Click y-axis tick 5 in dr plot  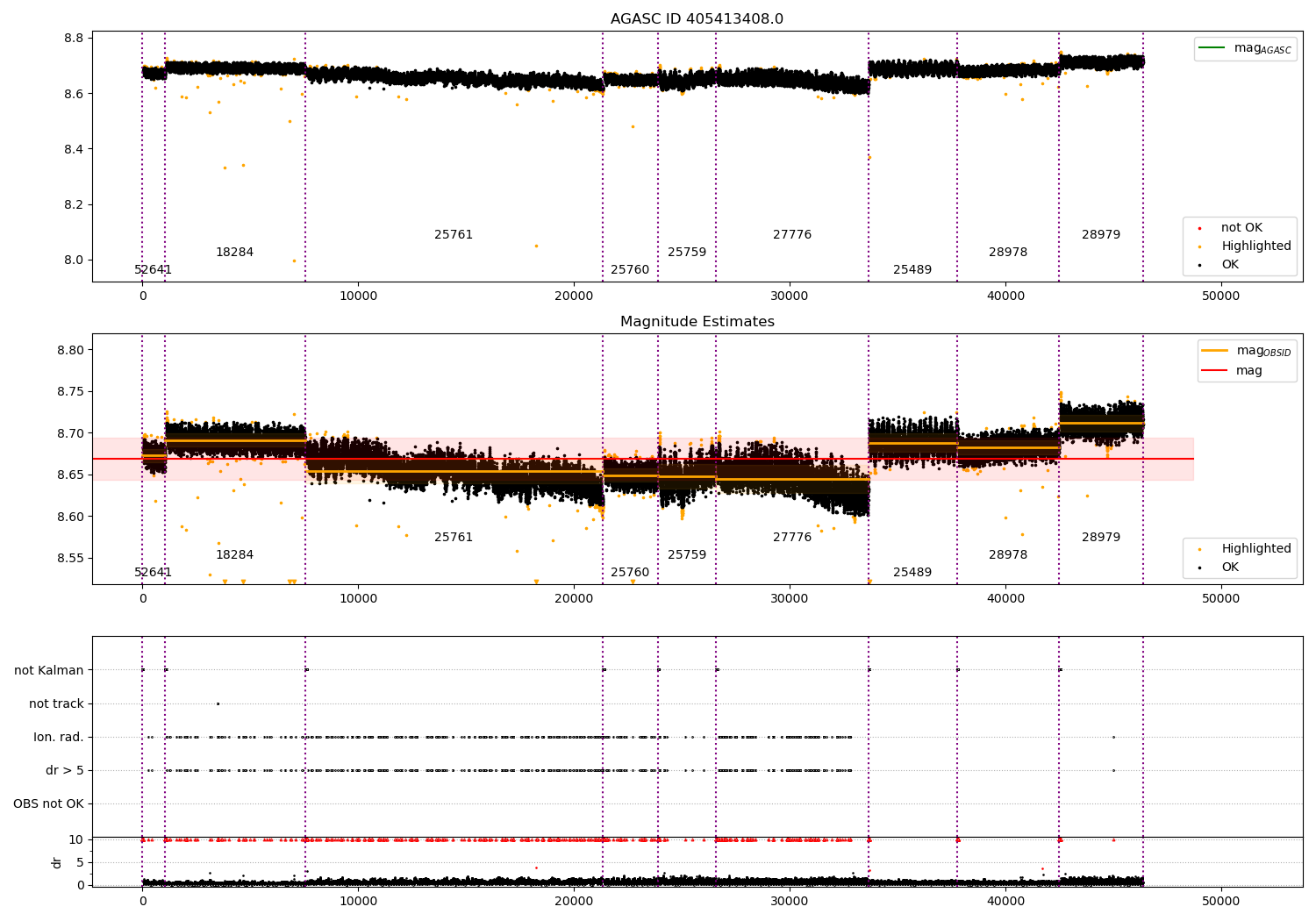point(80,863)
